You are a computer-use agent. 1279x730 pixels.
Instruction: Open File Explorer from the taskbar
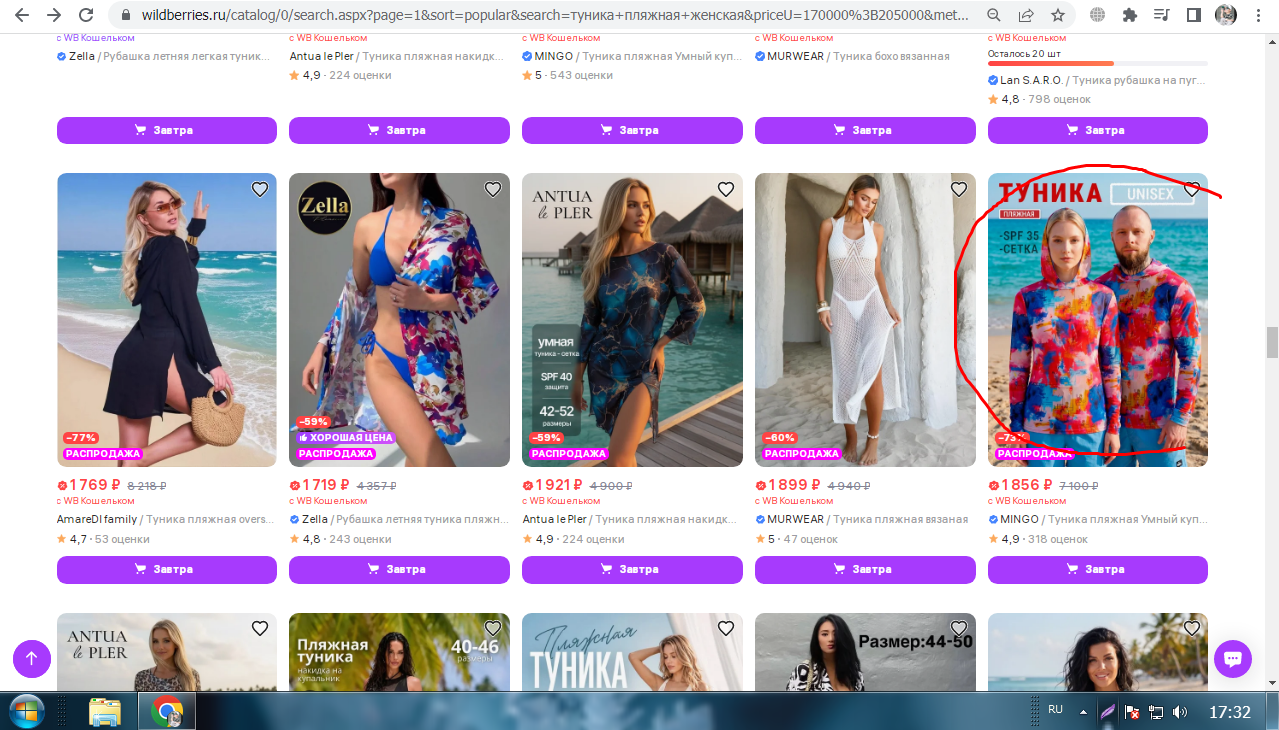pyautogui.click(x=105, y=712)
